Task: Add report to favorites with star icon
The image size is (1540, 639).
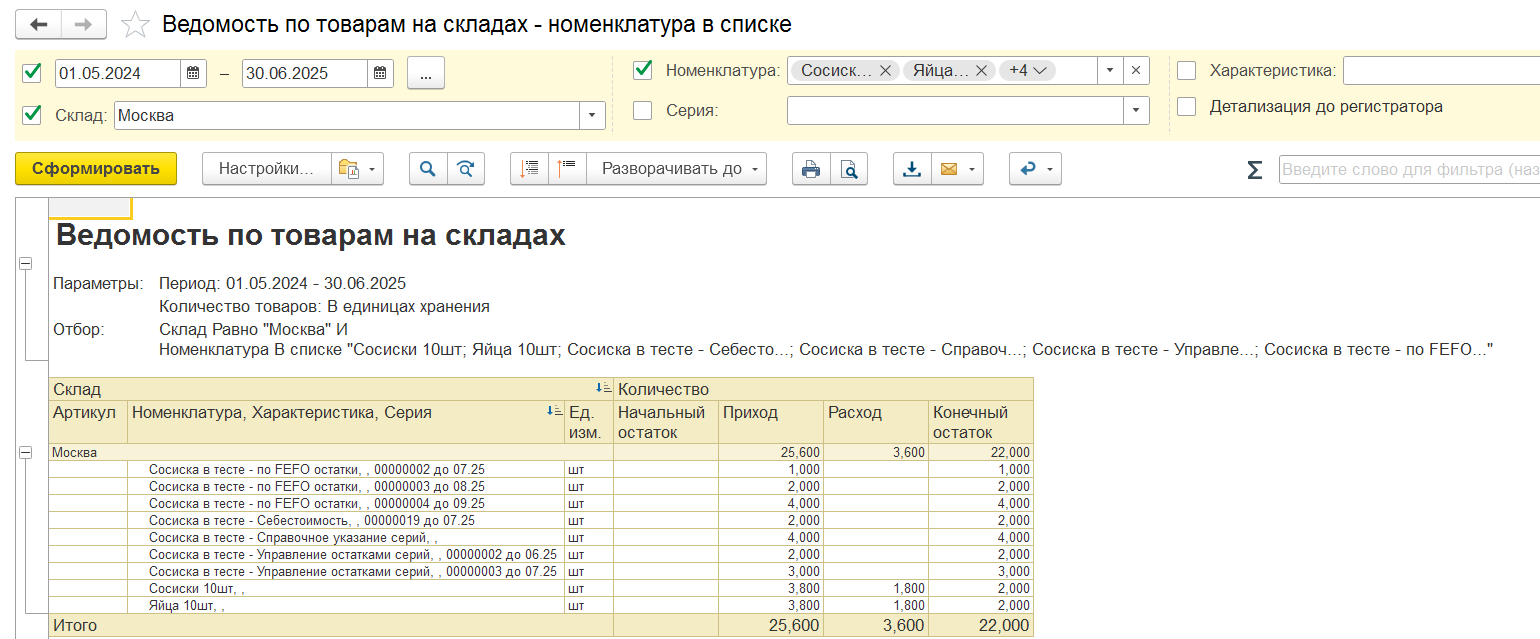Action: click(x=135, y=25)
